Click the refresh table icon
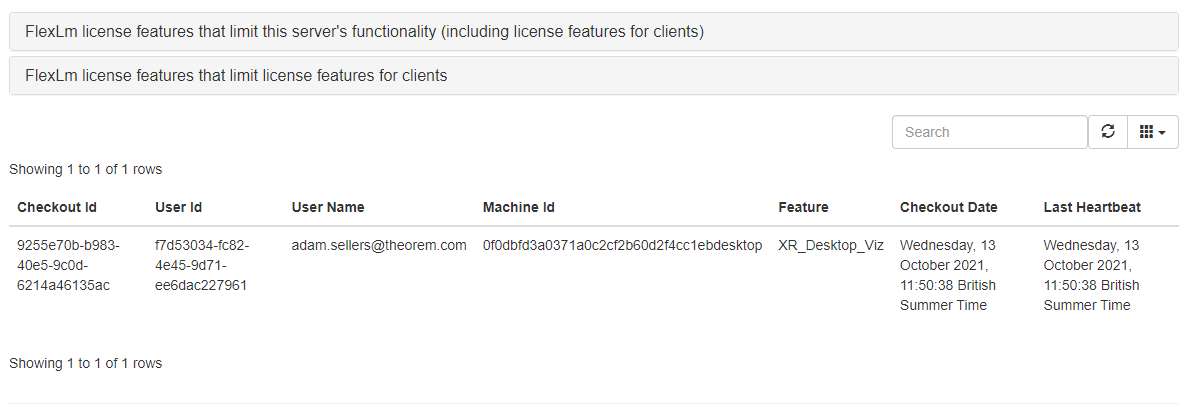Screen dimensions: 1187x412 pos(1107,132)
